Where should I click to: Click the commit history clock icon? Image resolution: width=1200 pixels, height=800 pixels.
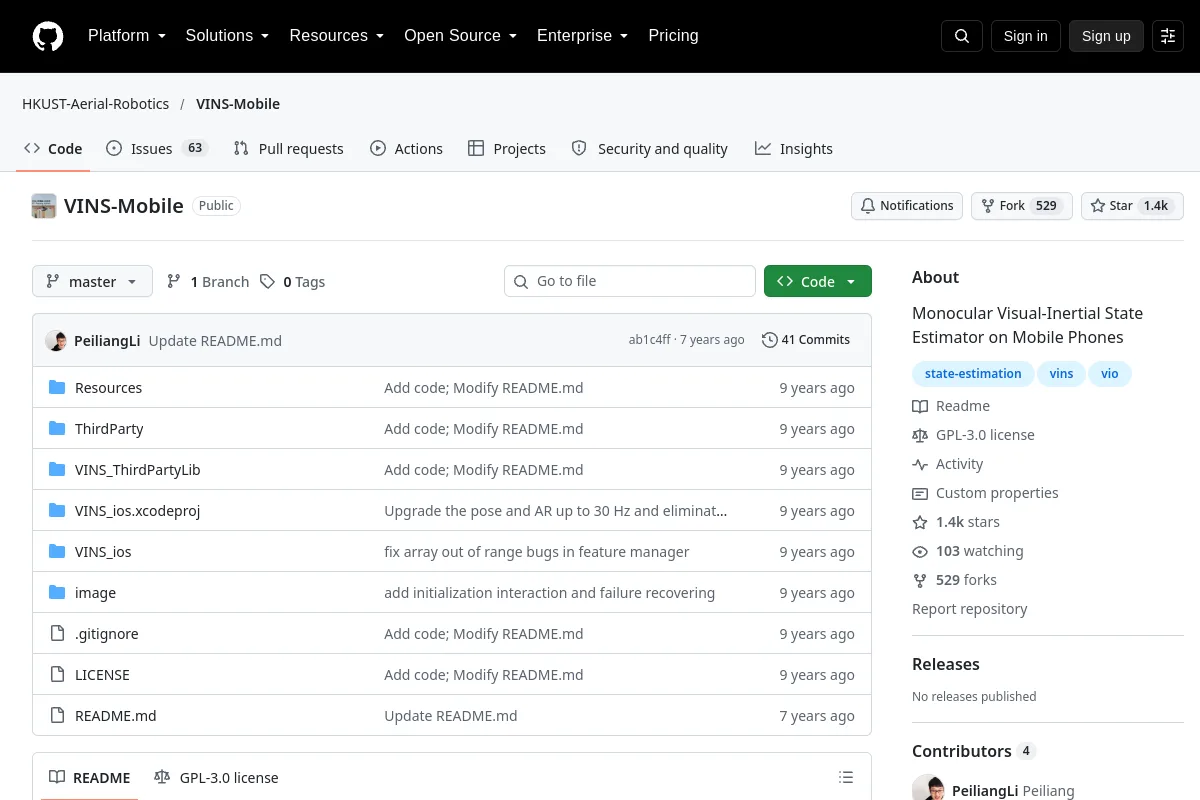click(x=769, y=340)
